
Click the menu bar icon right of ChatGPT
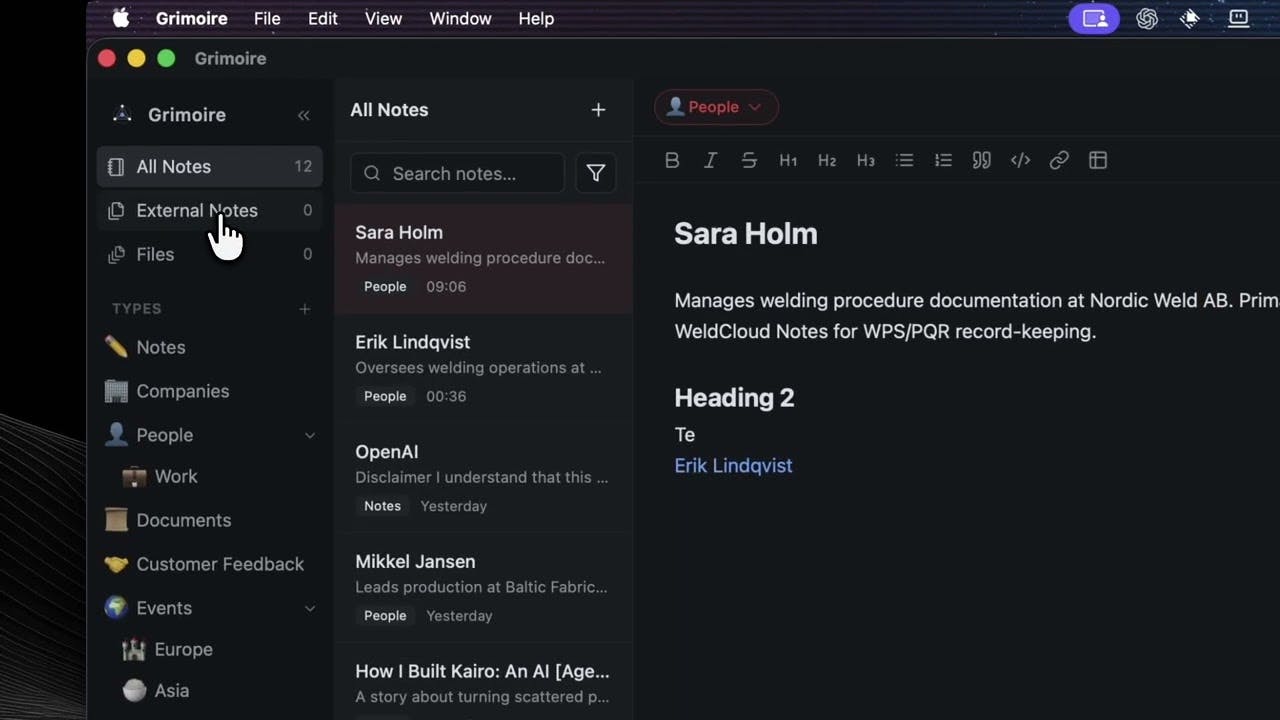pos(1190,18)
